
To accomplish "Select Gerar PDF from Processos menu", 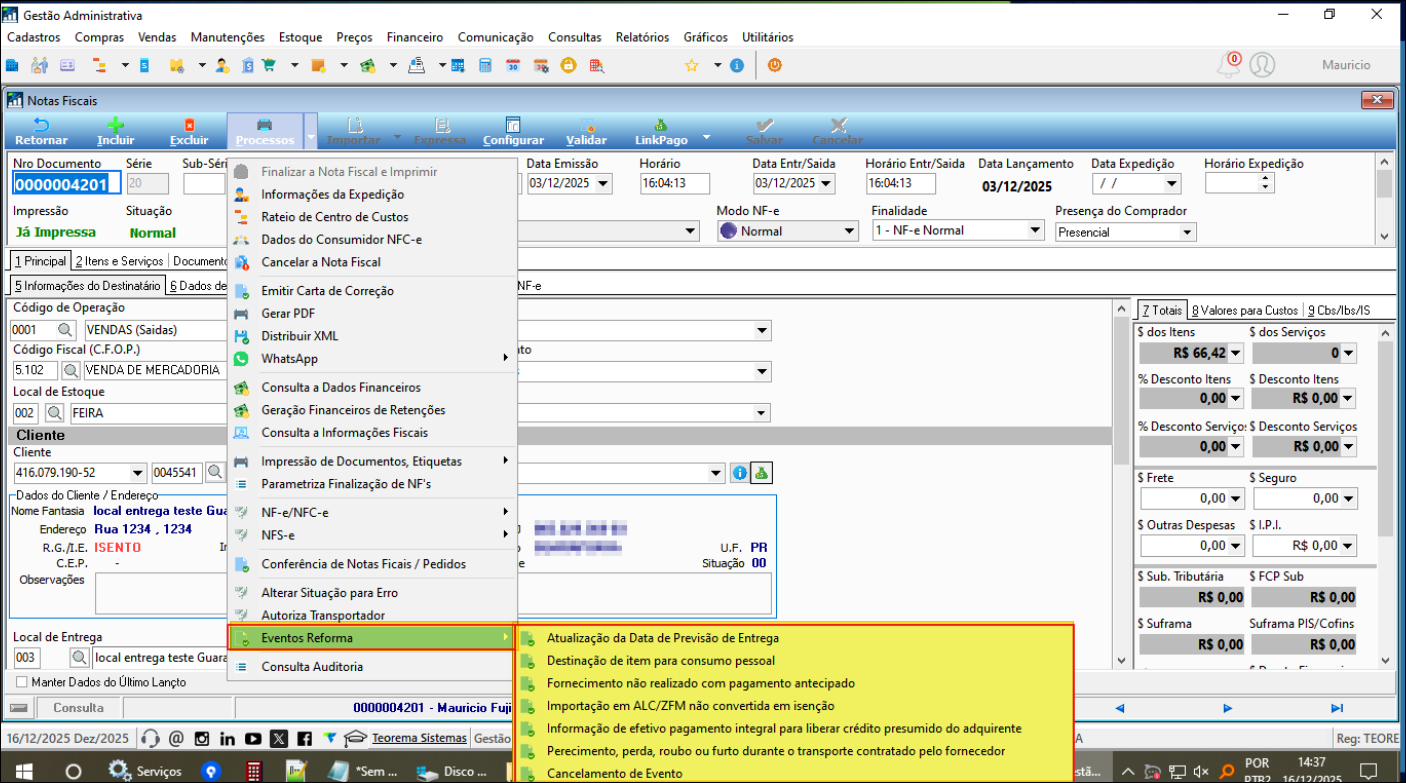I will (x=288, y=313).
